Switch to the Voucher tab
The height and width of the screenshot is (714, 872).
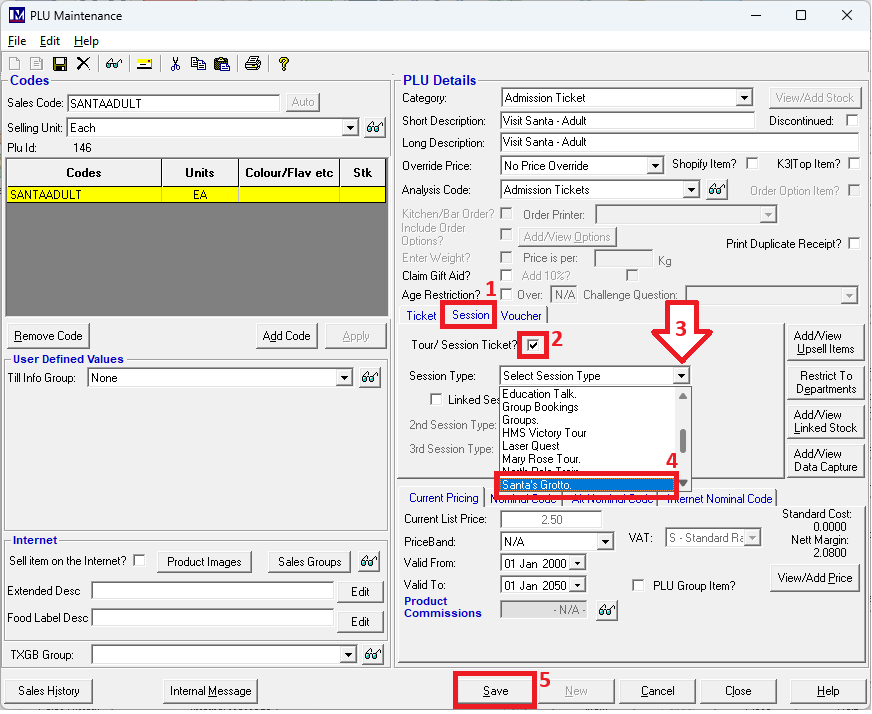521,316
